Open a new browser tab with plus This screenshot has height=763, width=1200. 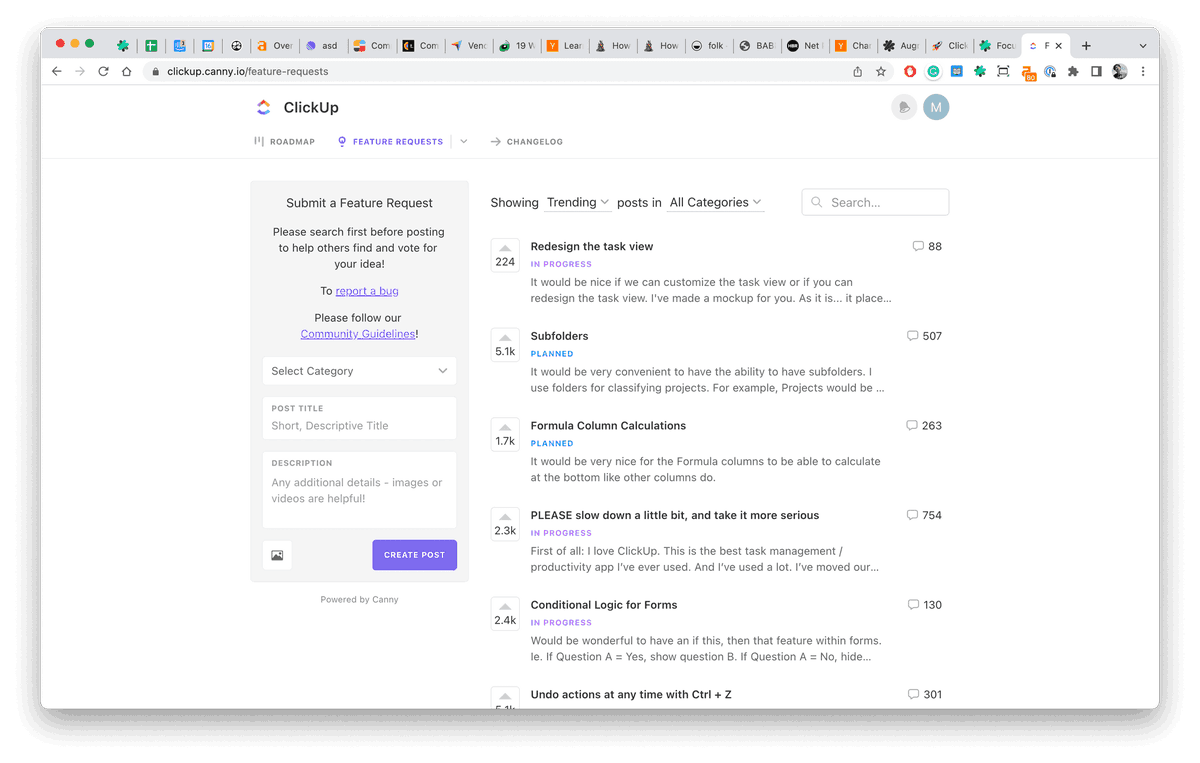1086,46
